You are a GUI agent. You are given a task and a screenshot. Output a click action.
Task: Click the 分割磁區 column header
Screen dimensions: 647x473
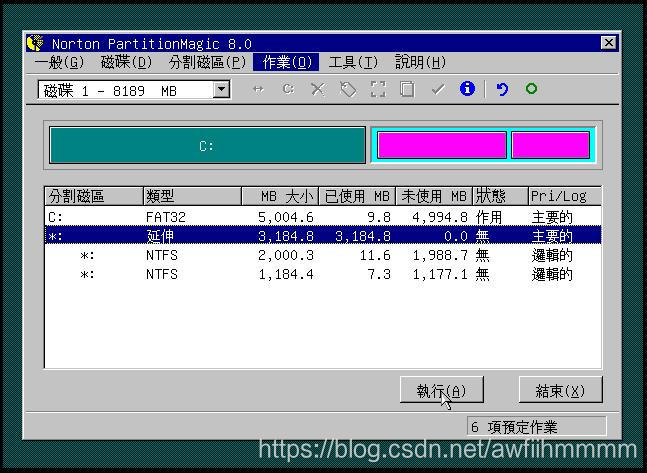coord(94,196)
